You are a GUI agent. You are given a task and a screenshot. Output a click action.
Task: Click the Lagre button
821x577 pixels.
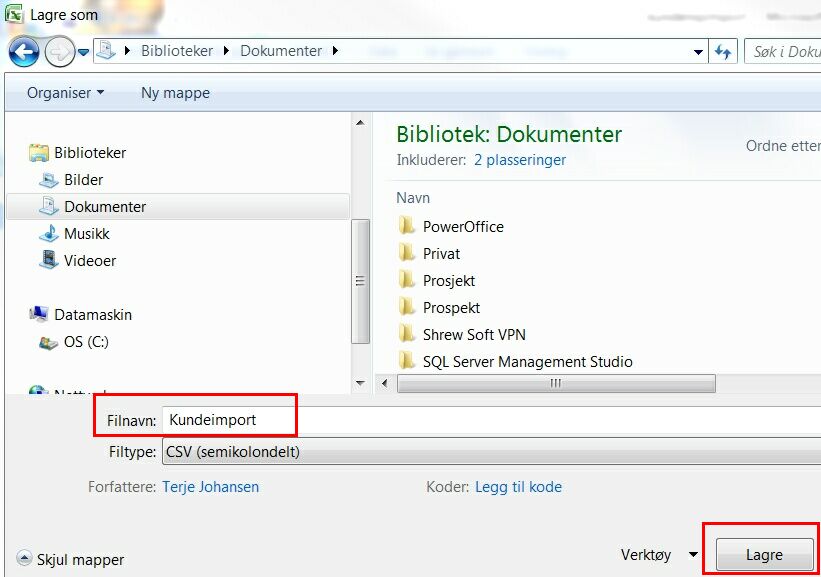tap(762, 554)
